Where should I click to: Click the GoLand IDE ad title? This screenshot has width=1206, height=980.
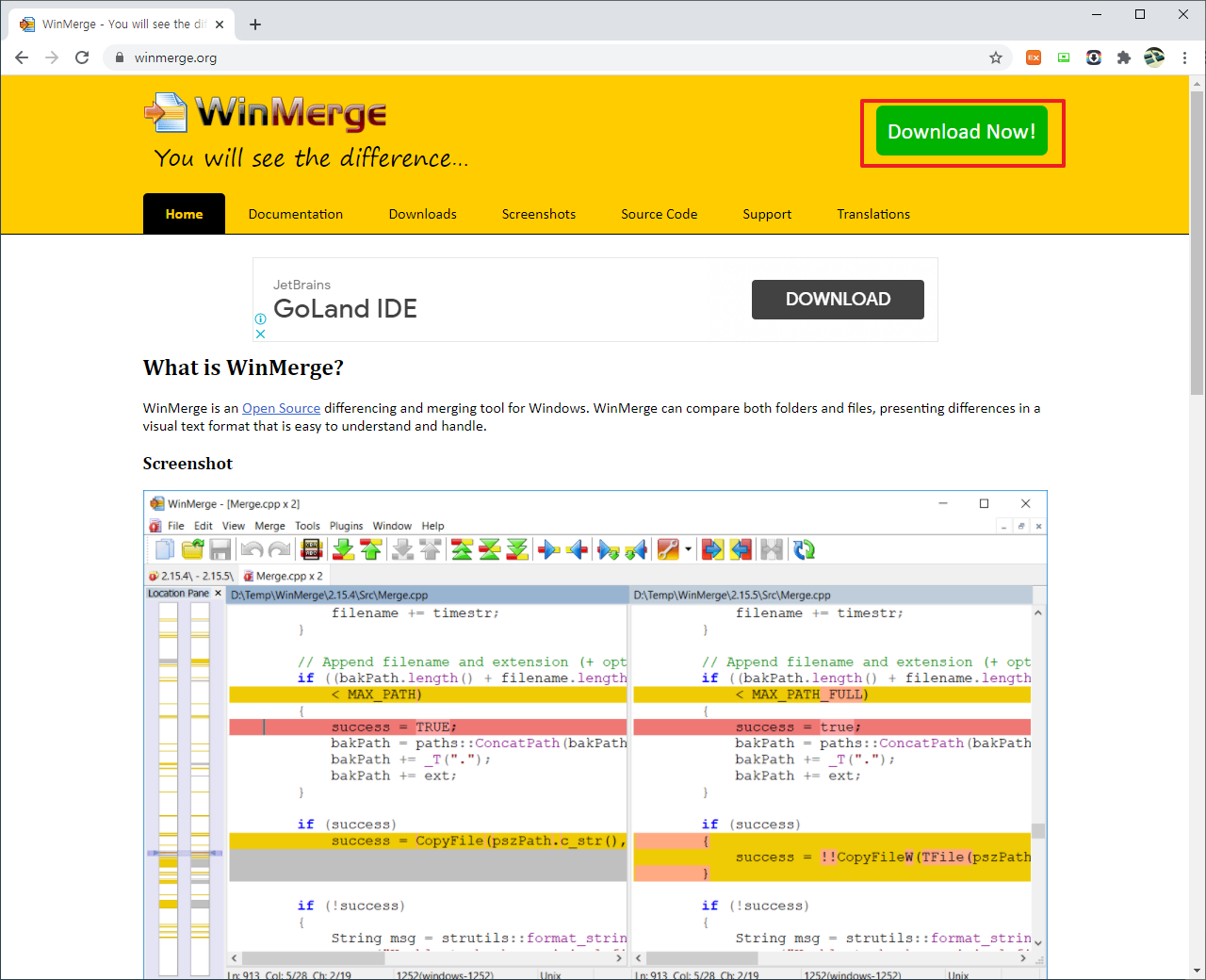pos(345,309)
